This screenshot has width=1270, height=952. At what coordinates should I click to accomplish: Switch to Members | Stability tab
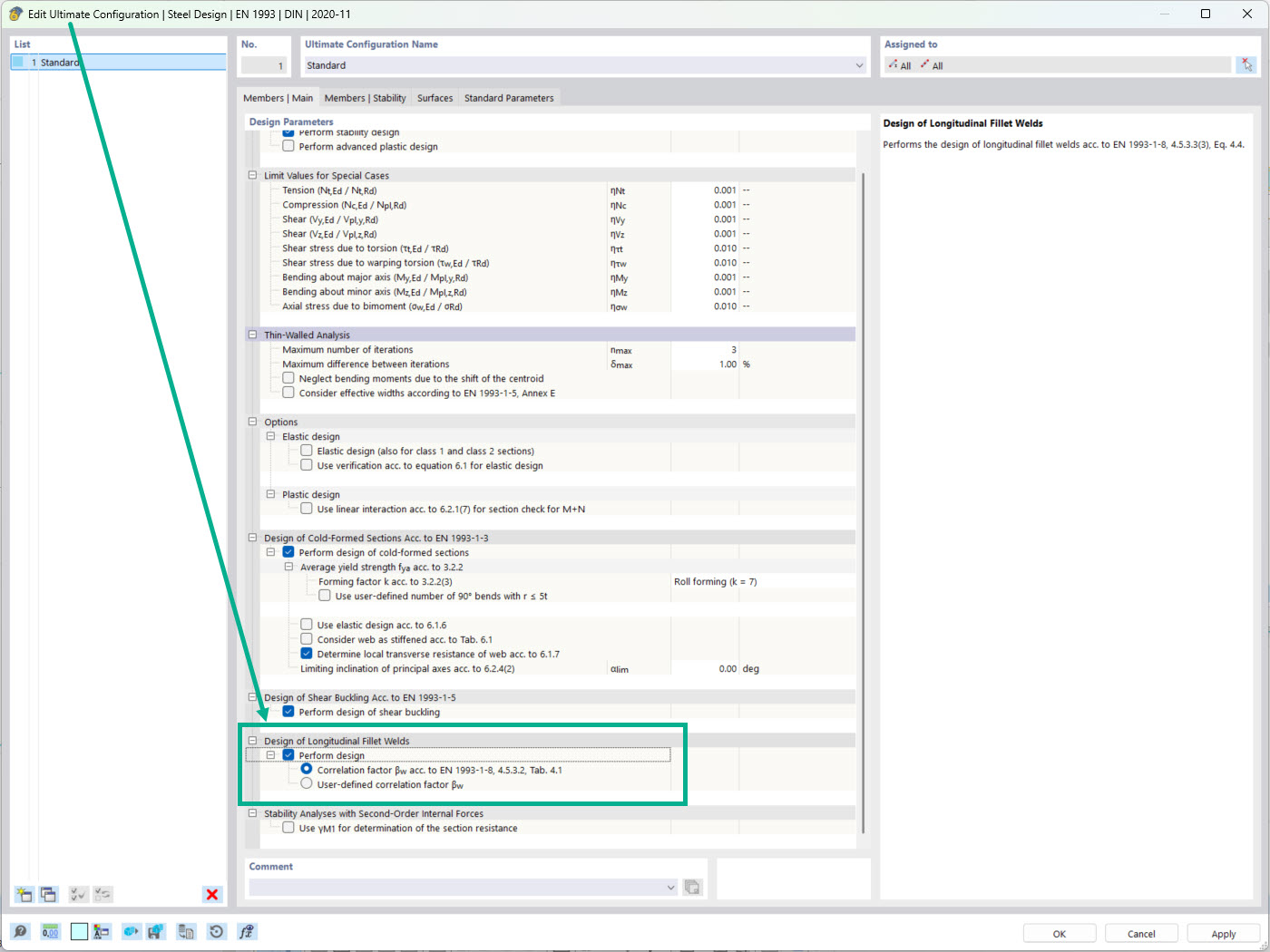pyautogui.click(x=365, y=98)
